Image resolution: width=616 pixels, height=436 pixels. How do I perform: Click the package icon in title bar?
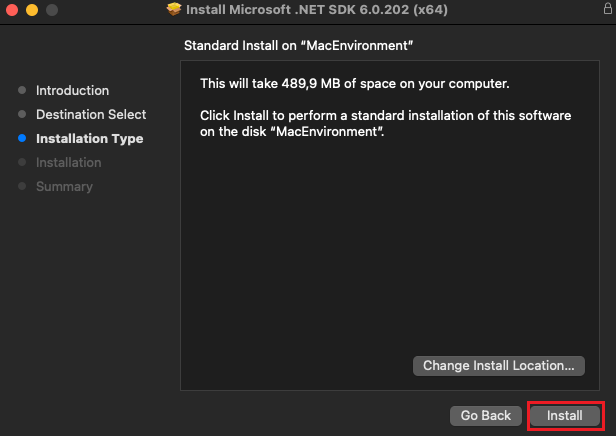pos(174,10)
